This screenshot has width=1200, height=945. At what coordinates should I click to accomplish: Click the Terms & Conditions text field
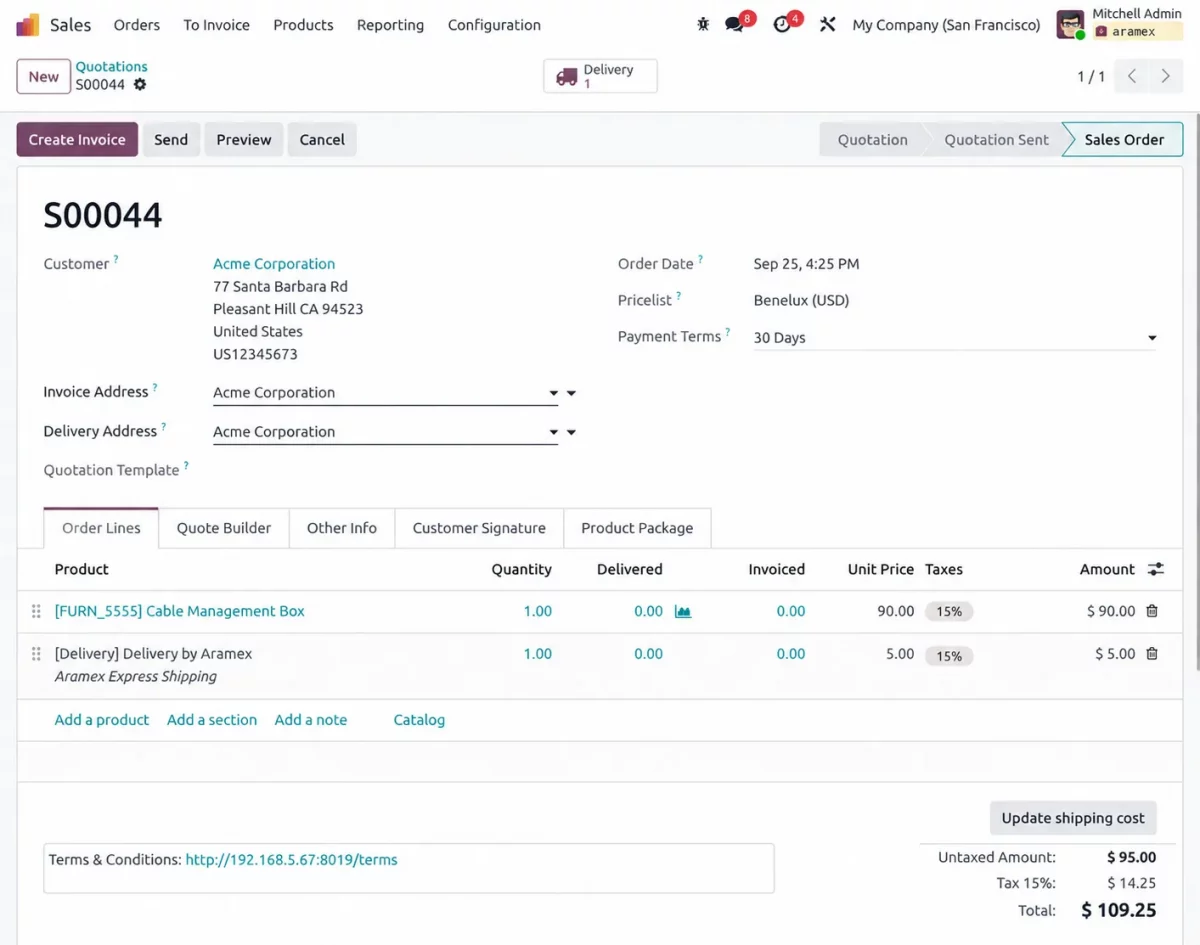click(x=409, y=868)
